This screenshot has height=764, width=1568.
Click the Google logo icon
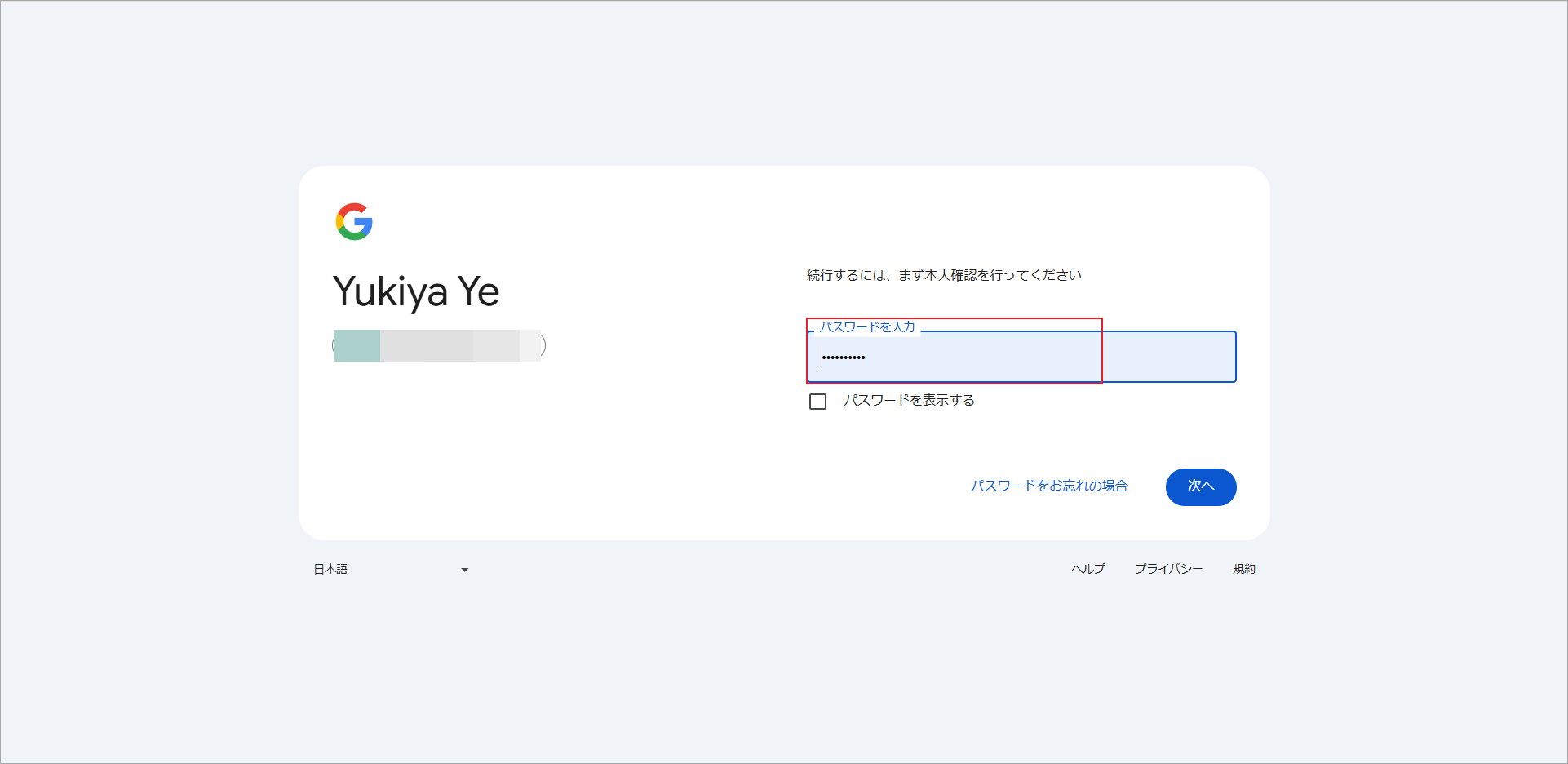[x=354, y=222]
